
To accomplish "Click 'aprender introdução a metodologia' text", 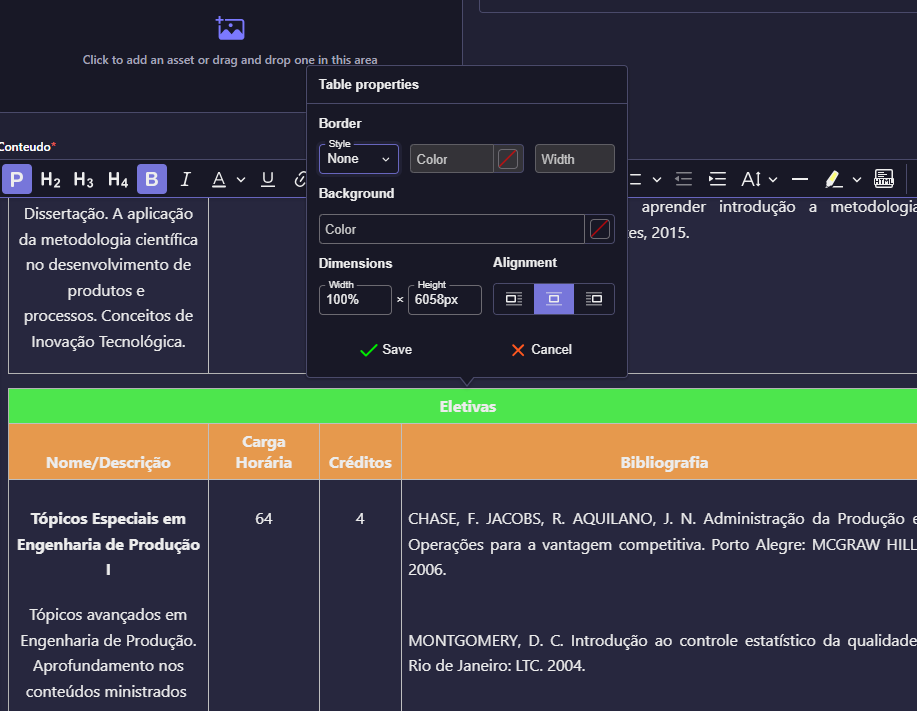I will (x=779, y=207).
